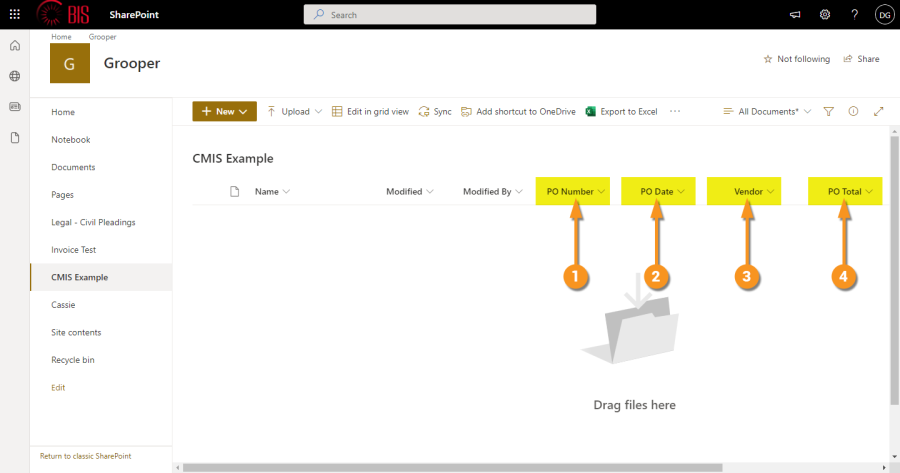This screenshot has height=473, width=900.
Task: Click Export to Excel
Action: [621, 112]
